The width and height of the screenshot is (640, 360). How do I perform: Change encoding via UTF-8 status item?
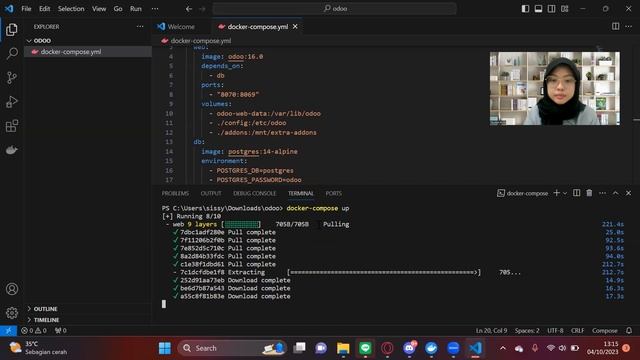(x=555, y=331)
